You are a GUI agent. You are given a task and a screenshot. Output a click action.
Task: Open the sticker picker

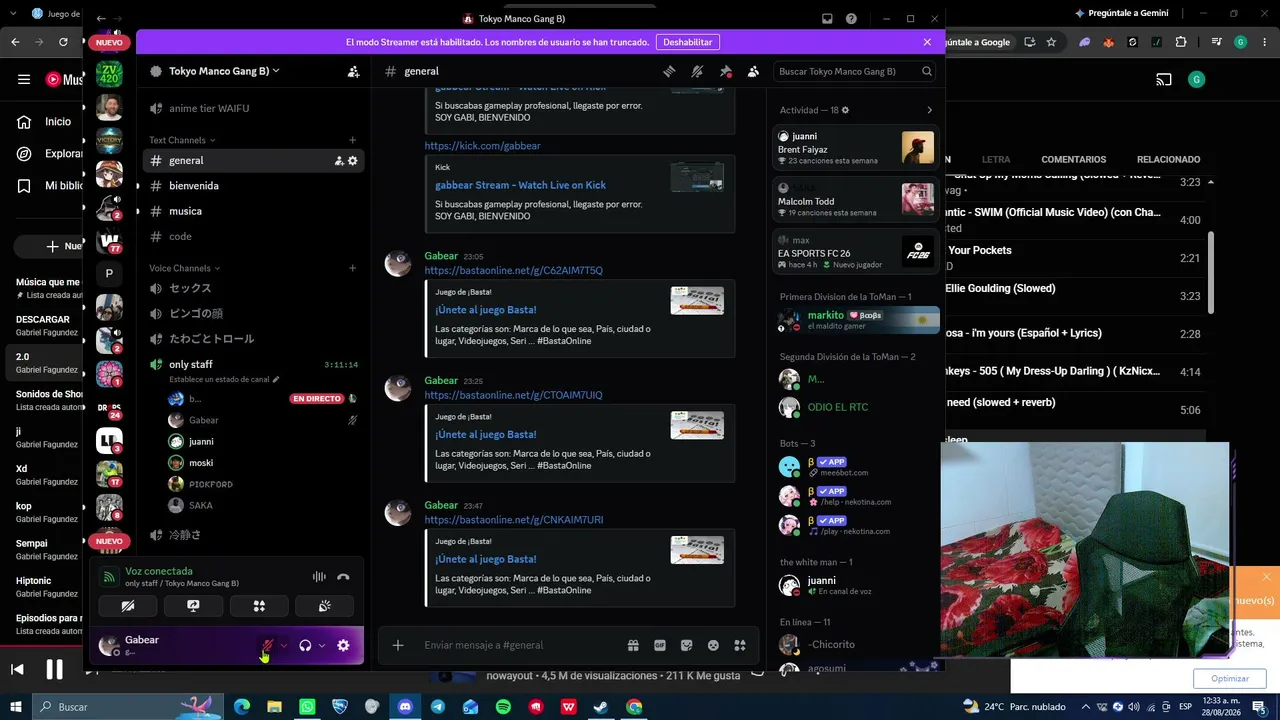[x=686, y=645]
